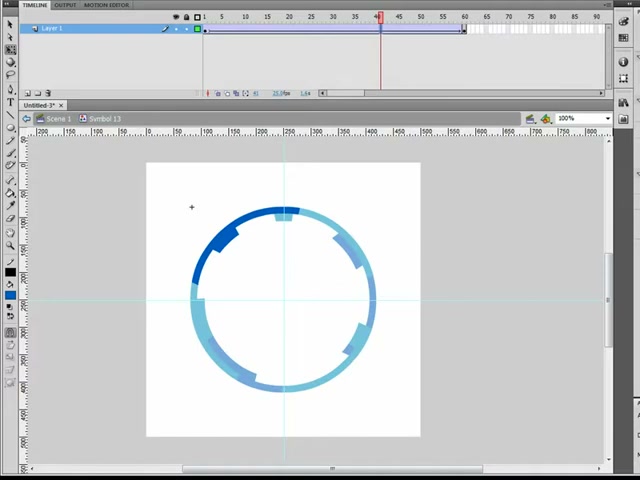
Task: Reset to black and white colors
Action: tap(10, 307)
